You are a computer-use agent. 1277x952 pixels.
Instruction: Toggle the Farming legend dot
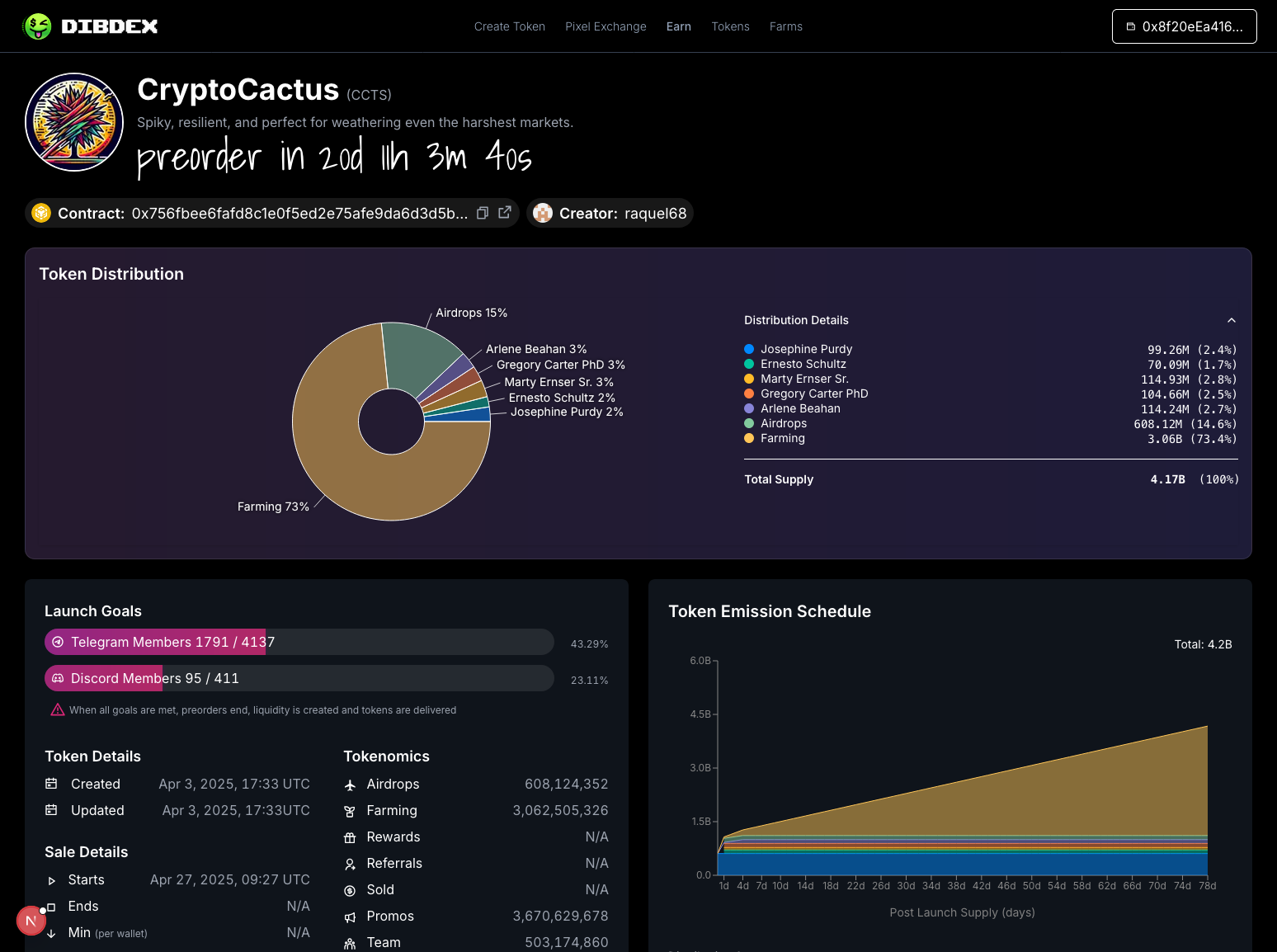coord(749,438)
